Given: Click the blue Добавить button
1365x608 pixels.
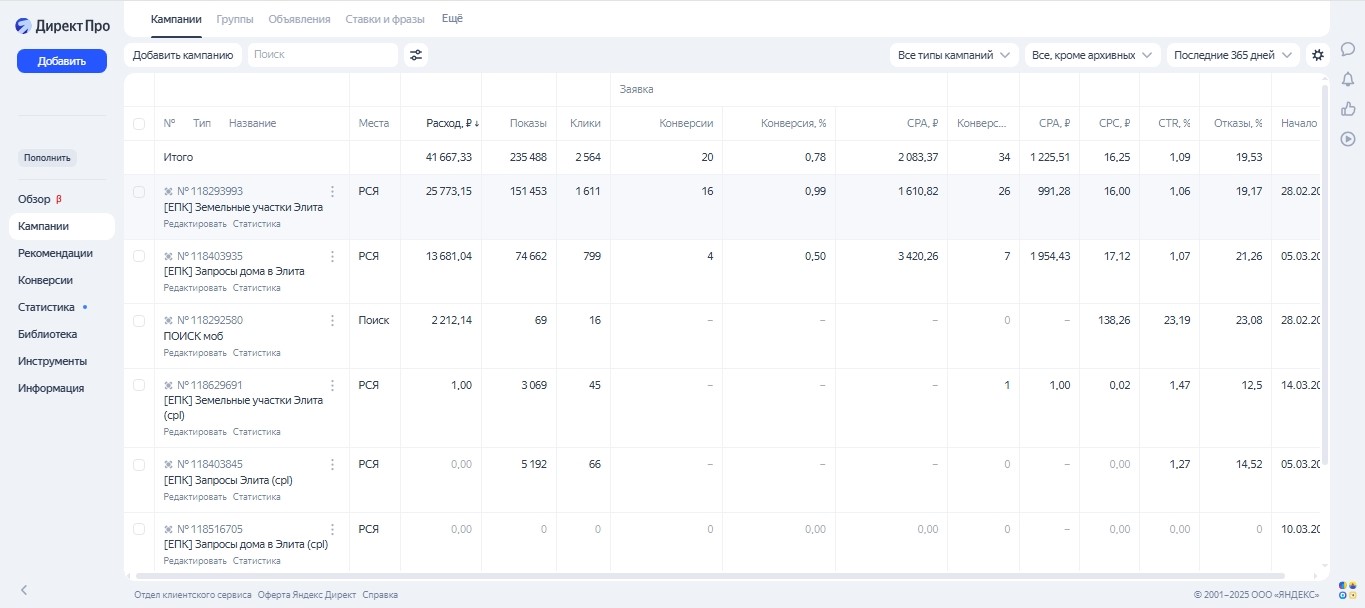Looking at the screenshot, I should tap(62, 61).
